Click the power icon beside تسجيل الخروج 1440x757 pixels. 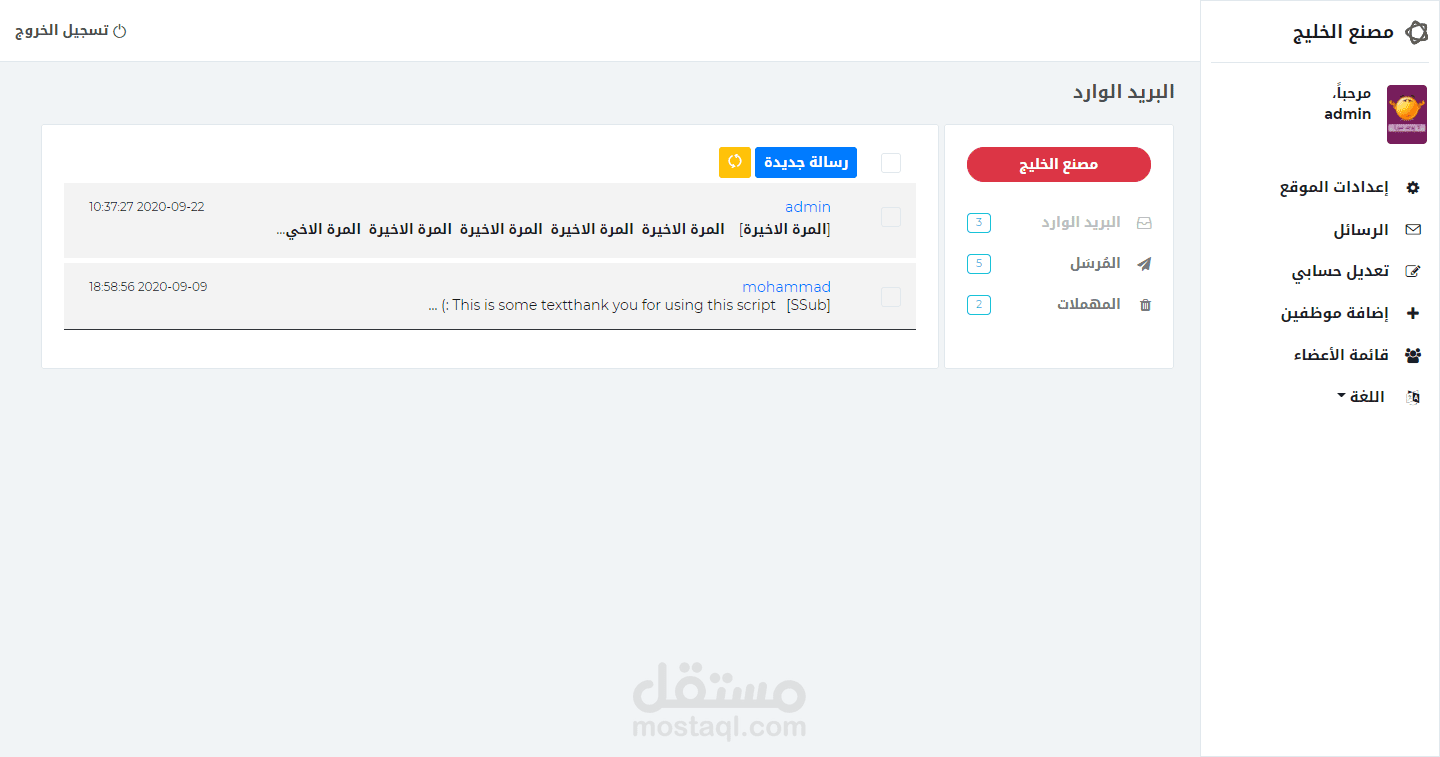click(x=121, y=30)
